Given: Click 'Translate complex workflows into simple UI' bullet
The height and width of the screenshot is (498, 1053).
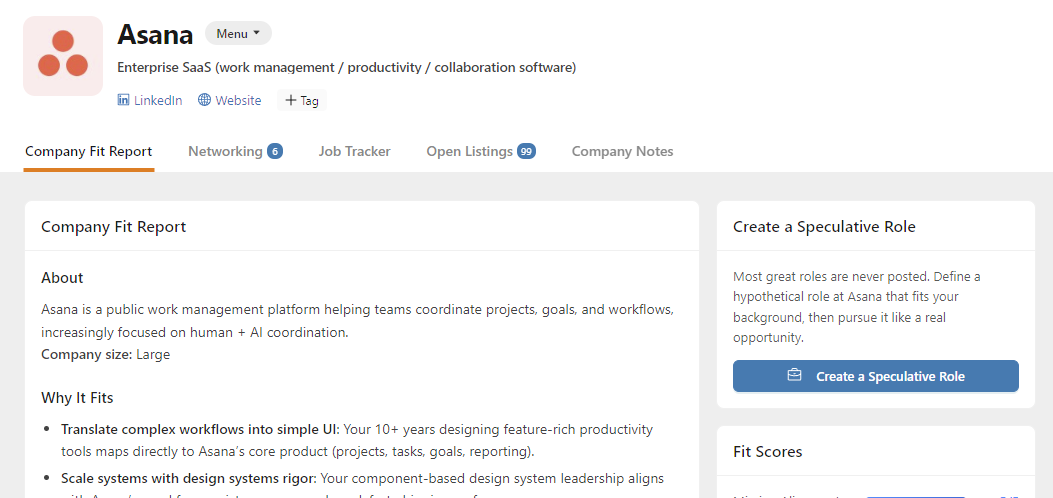Looking at the screenshot, I should (x=357, y=440).
